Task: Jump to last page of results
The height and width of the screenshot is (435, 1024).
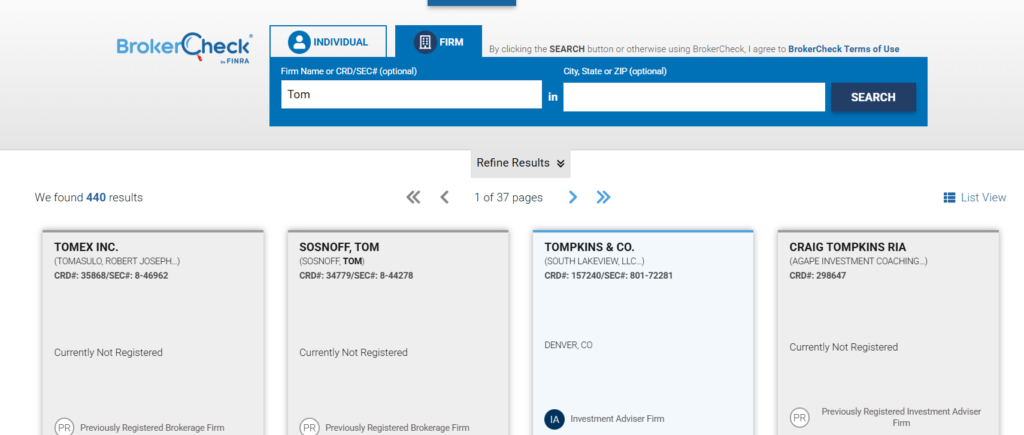Action: point(603,197)
